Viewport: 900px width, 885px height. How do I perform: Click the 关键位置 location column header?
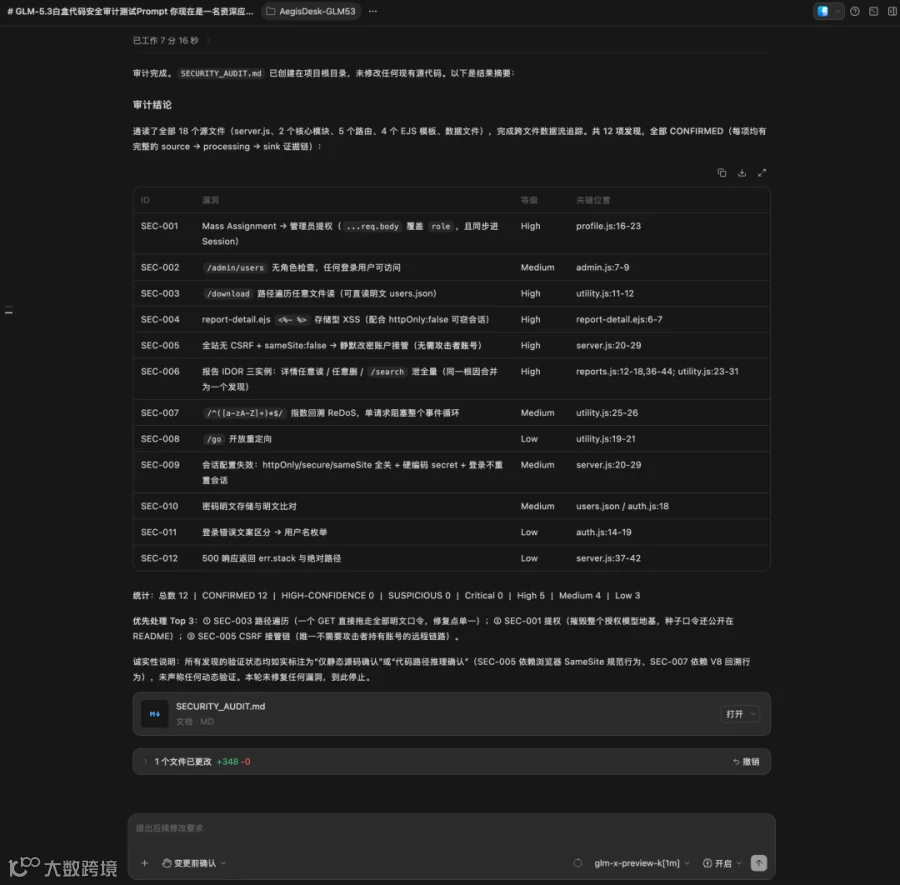593,200
